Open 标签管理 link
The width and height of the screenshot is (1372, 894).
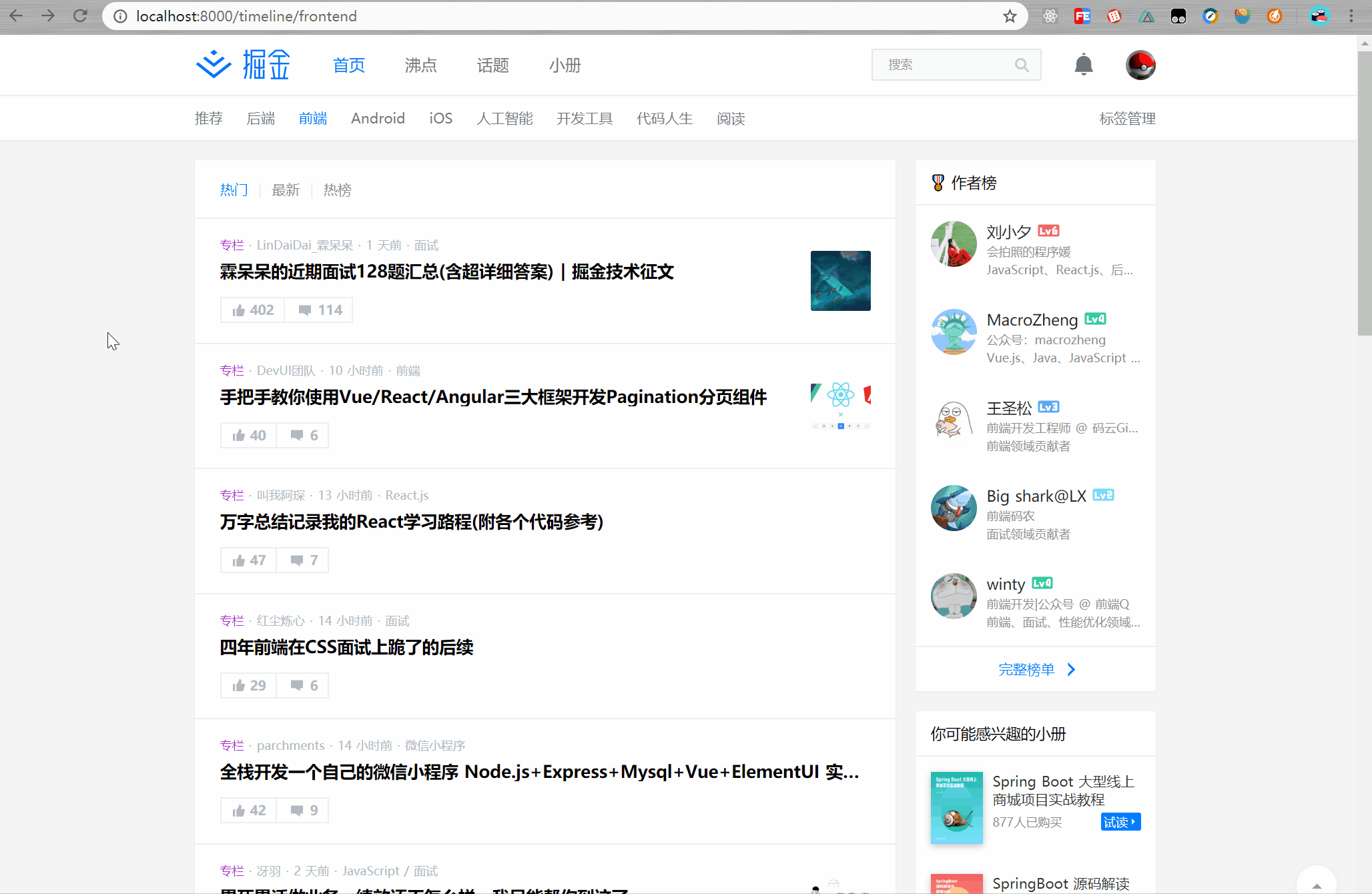(1127, 119)
